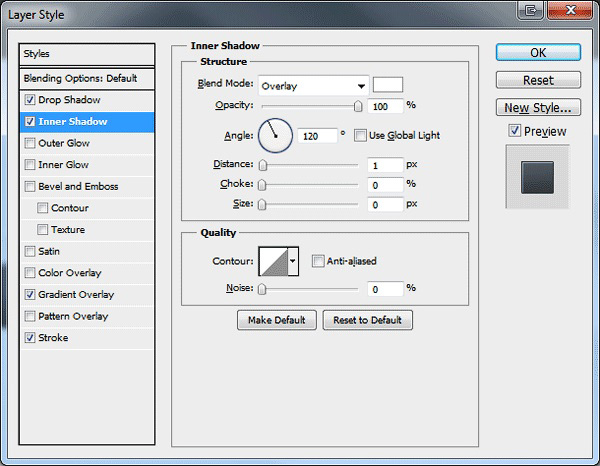The width and height of the screenshot is (600, 466).
Task: Select the Stroke label row
Action: tap(87, 337)
